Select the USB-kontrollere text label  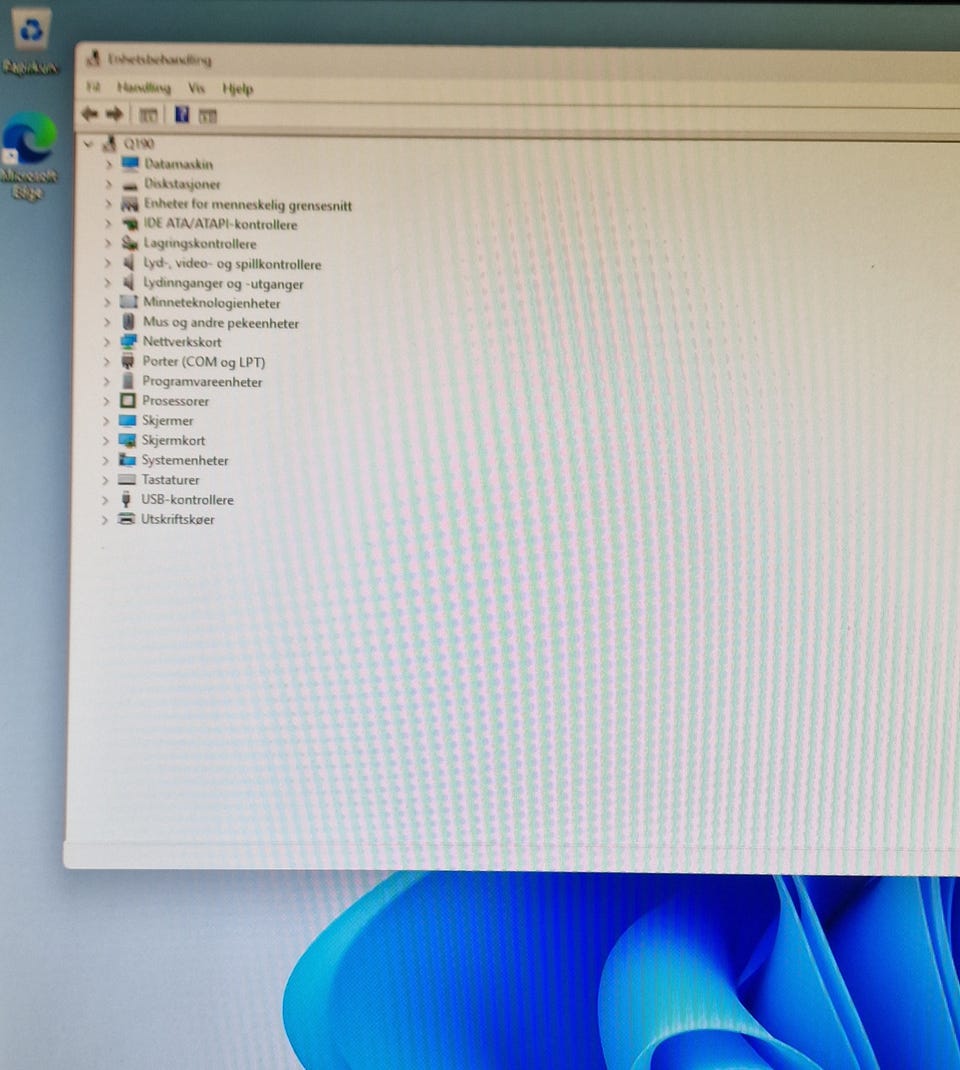coord(187,500)
